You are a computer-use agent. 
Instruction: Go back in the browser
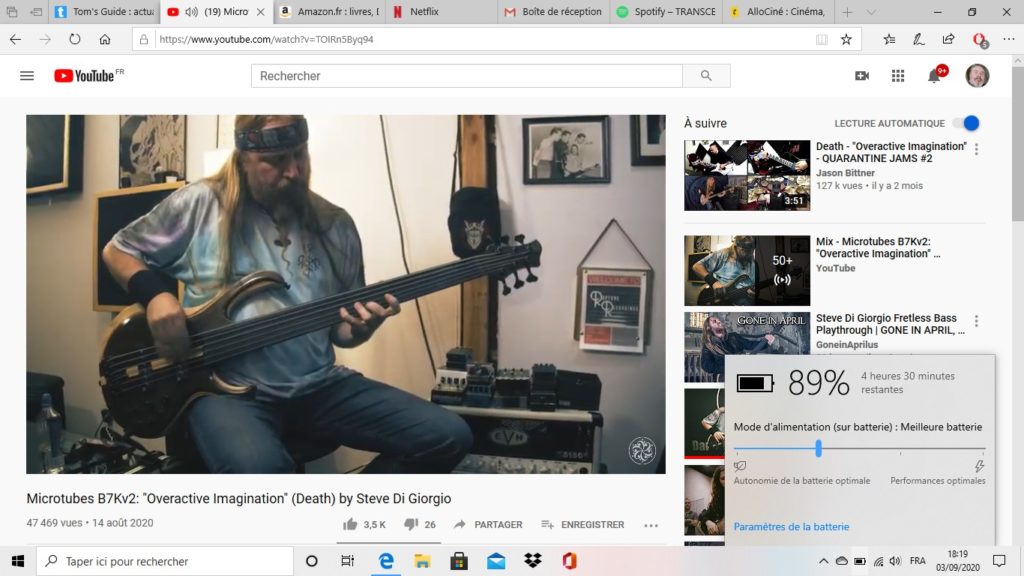(x=15, y=39)
